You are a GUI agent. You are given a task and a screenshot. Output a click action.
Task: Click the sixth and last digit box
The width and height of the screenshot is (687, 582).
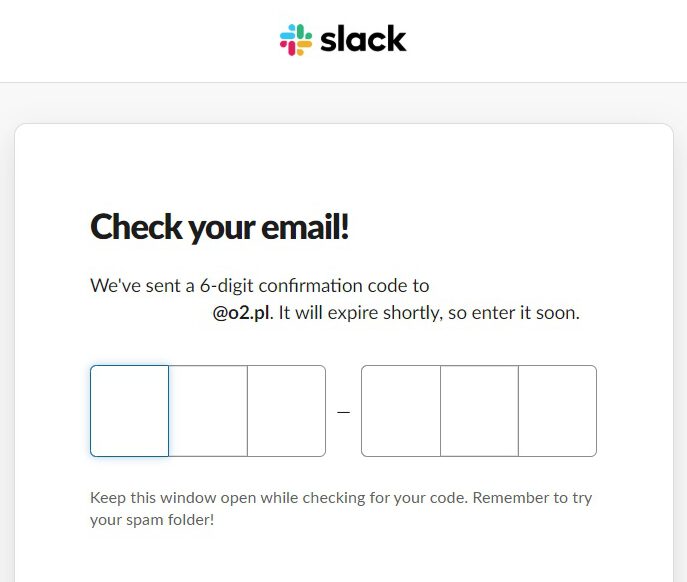[558, 411]
